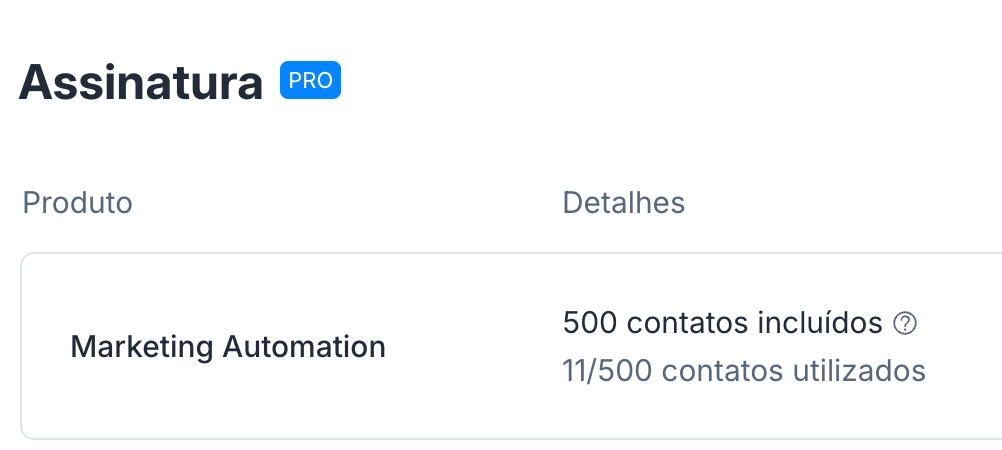Viewport: 1002px width, 450px height.
Task: Select the Marketing Automation product name
Action: point(227,346)
